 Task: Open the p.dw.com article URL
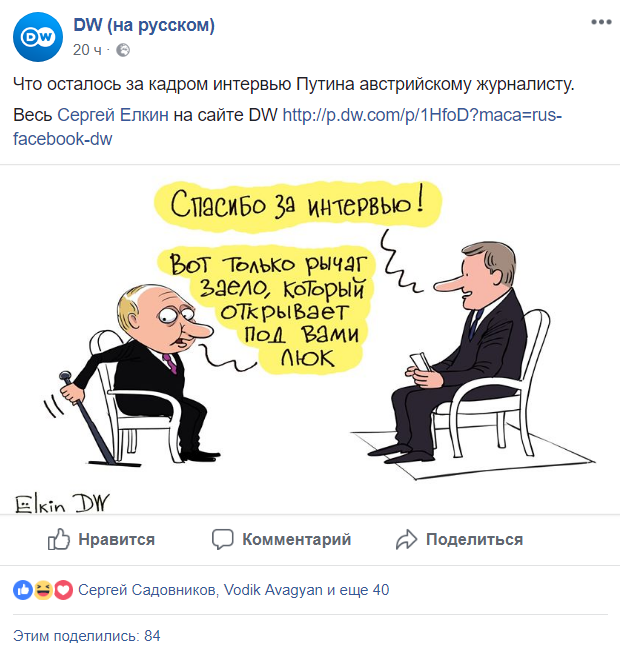pos(287,127)
